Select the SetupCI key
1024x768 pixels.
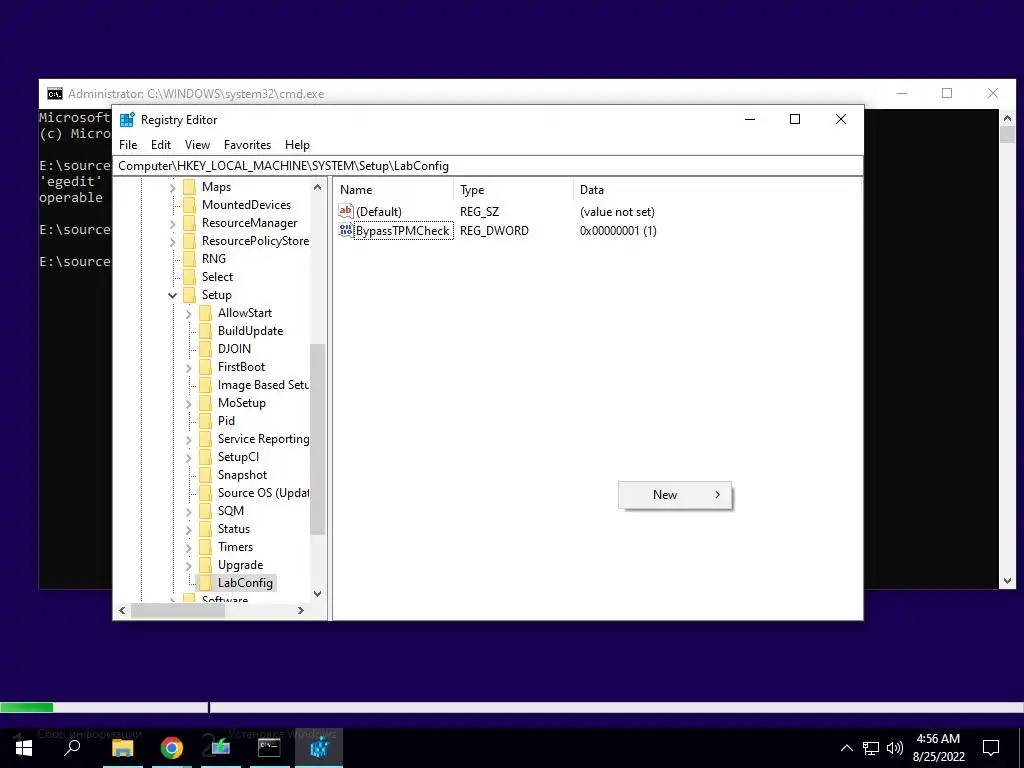pos(238,457)
